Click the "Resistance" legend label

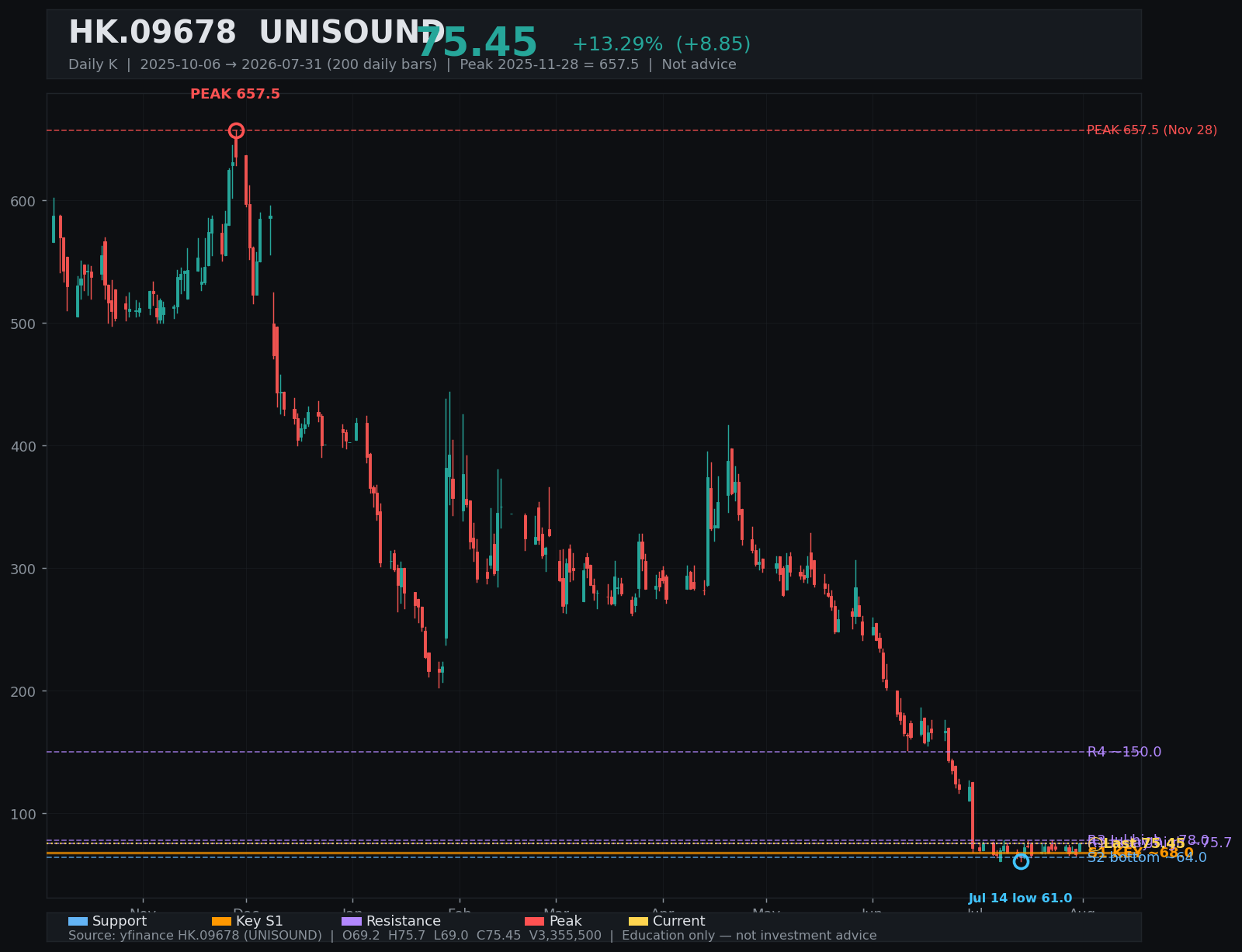[x=404, y=922]
